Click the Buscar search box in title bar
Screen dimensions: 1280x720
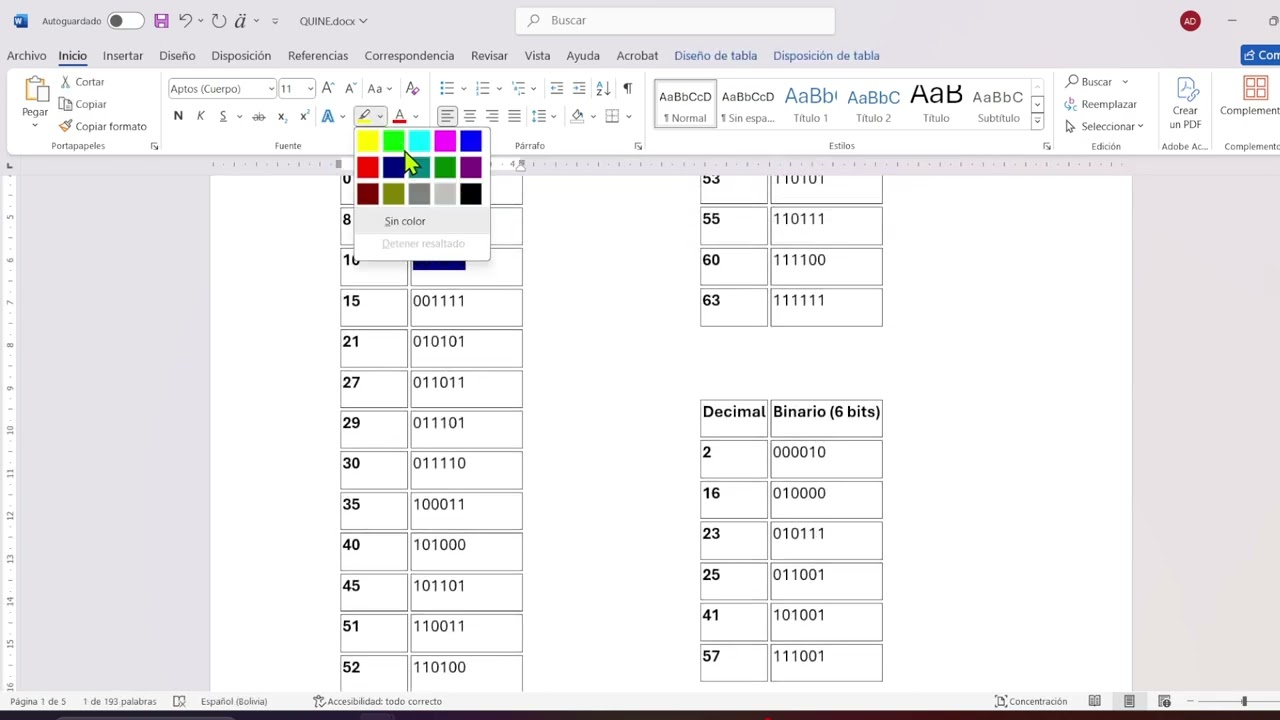tap(675, 21)
